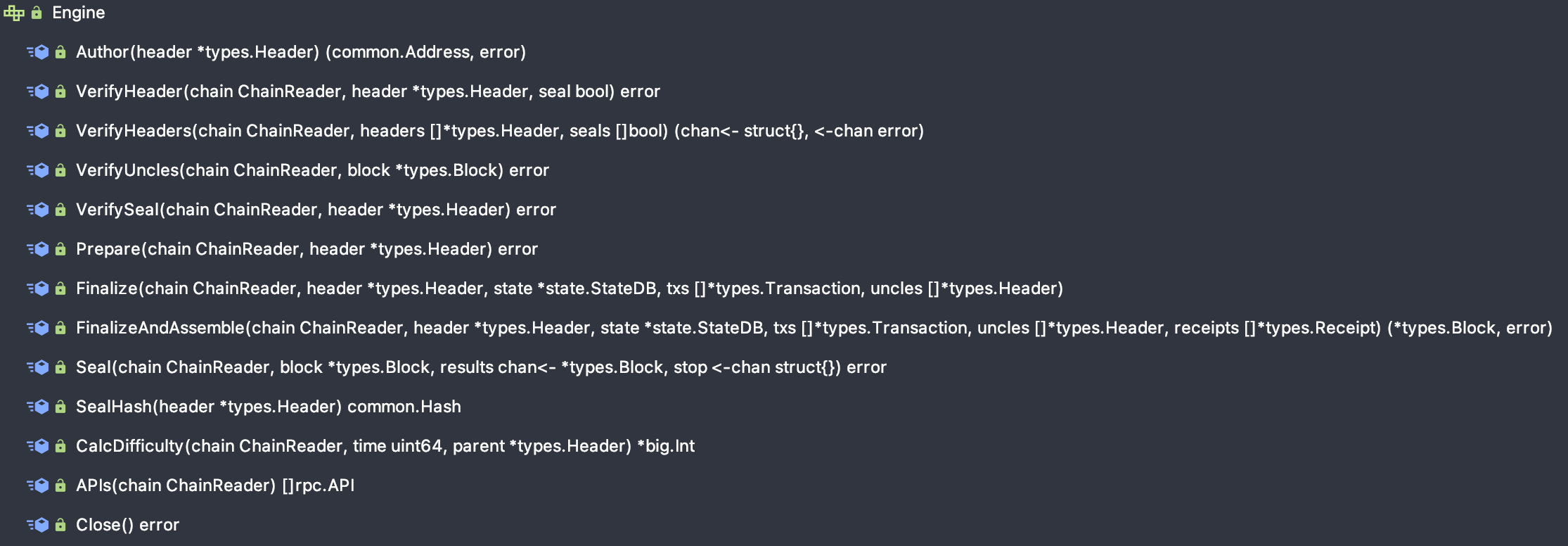
Task: Click the Engine interface structure icon
Action: 14,13
